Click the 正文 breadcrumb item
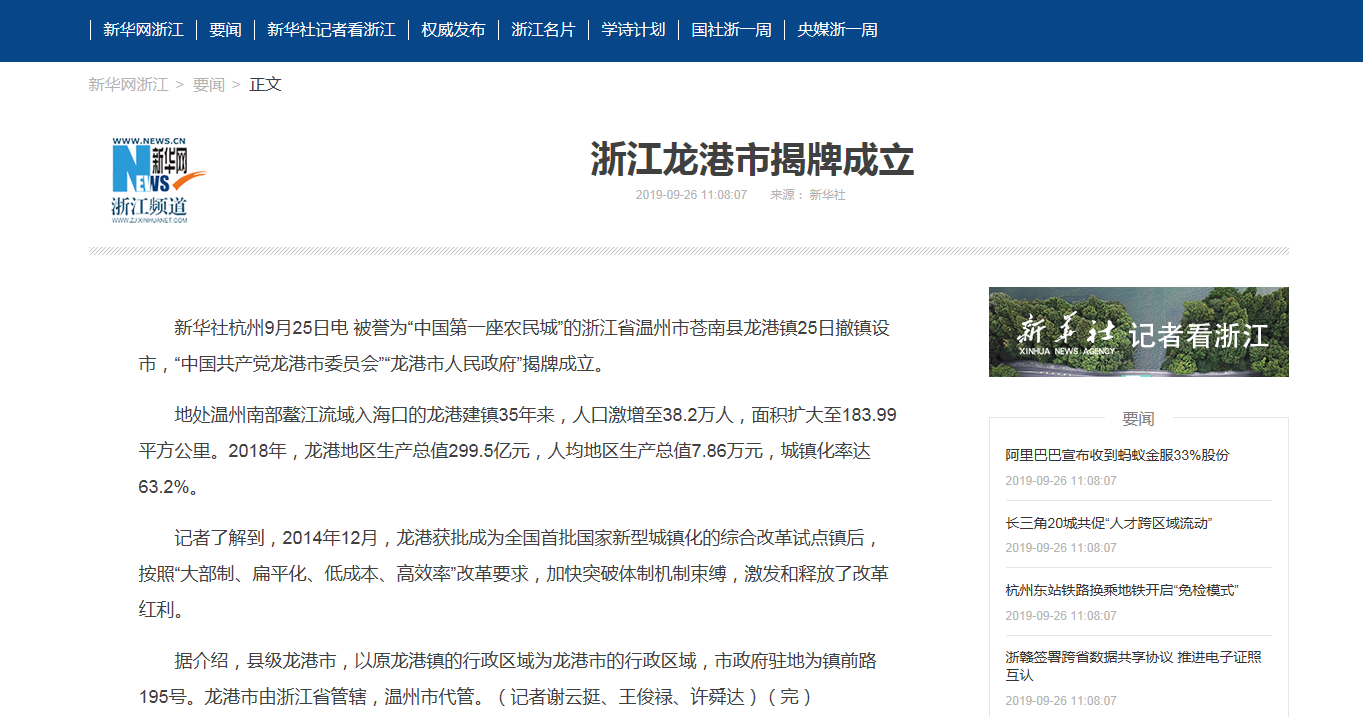Viewport: 1363px width, 717px height. [265, 84]
